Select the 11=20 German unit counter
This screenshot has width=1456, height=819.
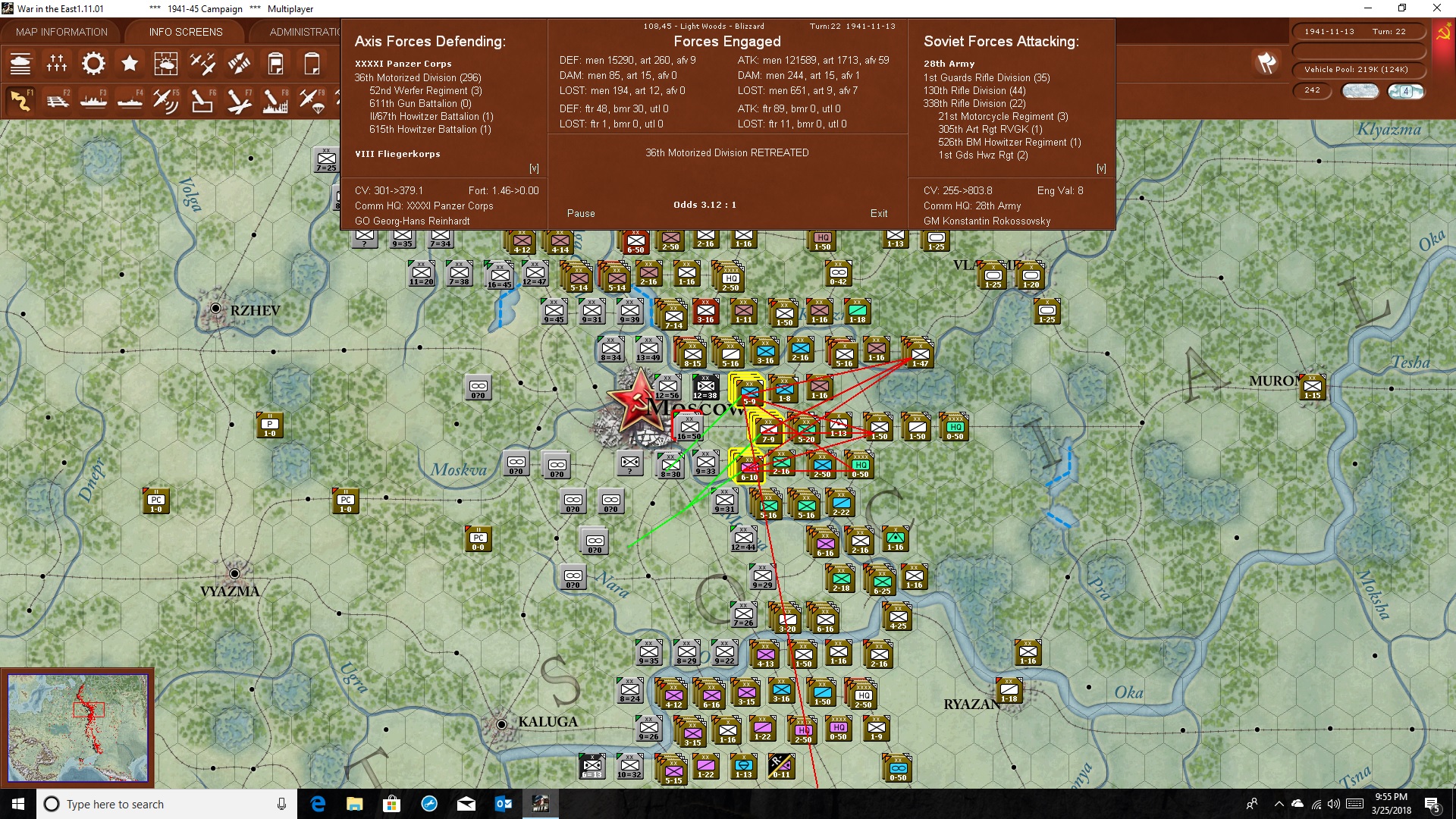pyautogui.click(x=421, y=274)
